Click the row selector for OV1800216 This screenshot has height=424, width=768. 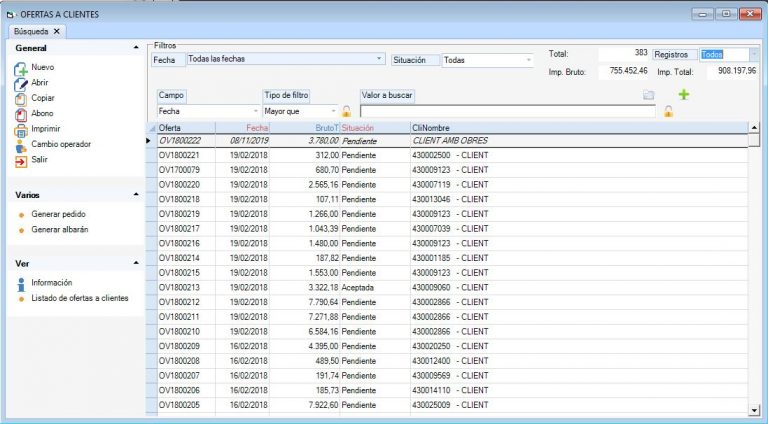point(151,243)
